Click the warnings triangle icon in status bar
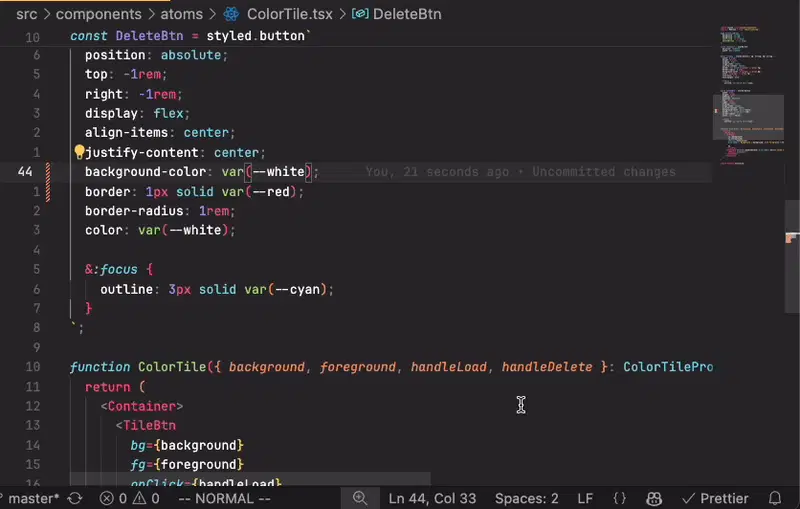The height and width of the screenshot is (509, 800). tap(139, 498)
